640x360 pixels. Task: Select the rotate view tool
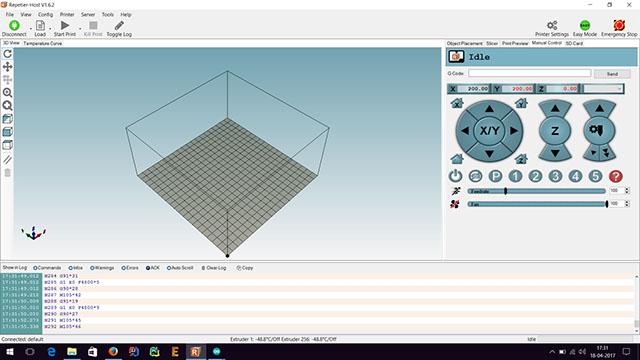[7, 54]
